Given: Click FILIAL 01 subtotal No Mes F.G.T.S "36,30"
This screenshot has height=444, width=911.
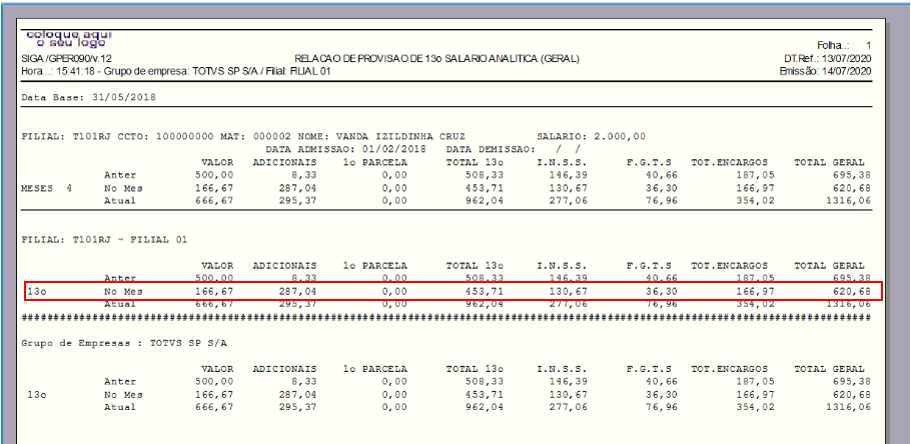Looking at the screenshot, I should click(661, 291).
